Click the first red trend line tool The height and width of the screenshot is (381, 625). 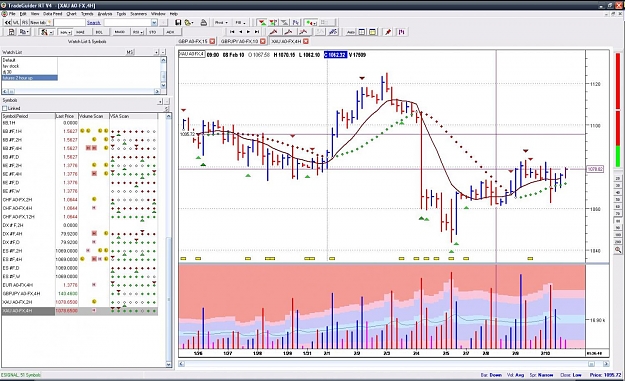tap(273, 32)
